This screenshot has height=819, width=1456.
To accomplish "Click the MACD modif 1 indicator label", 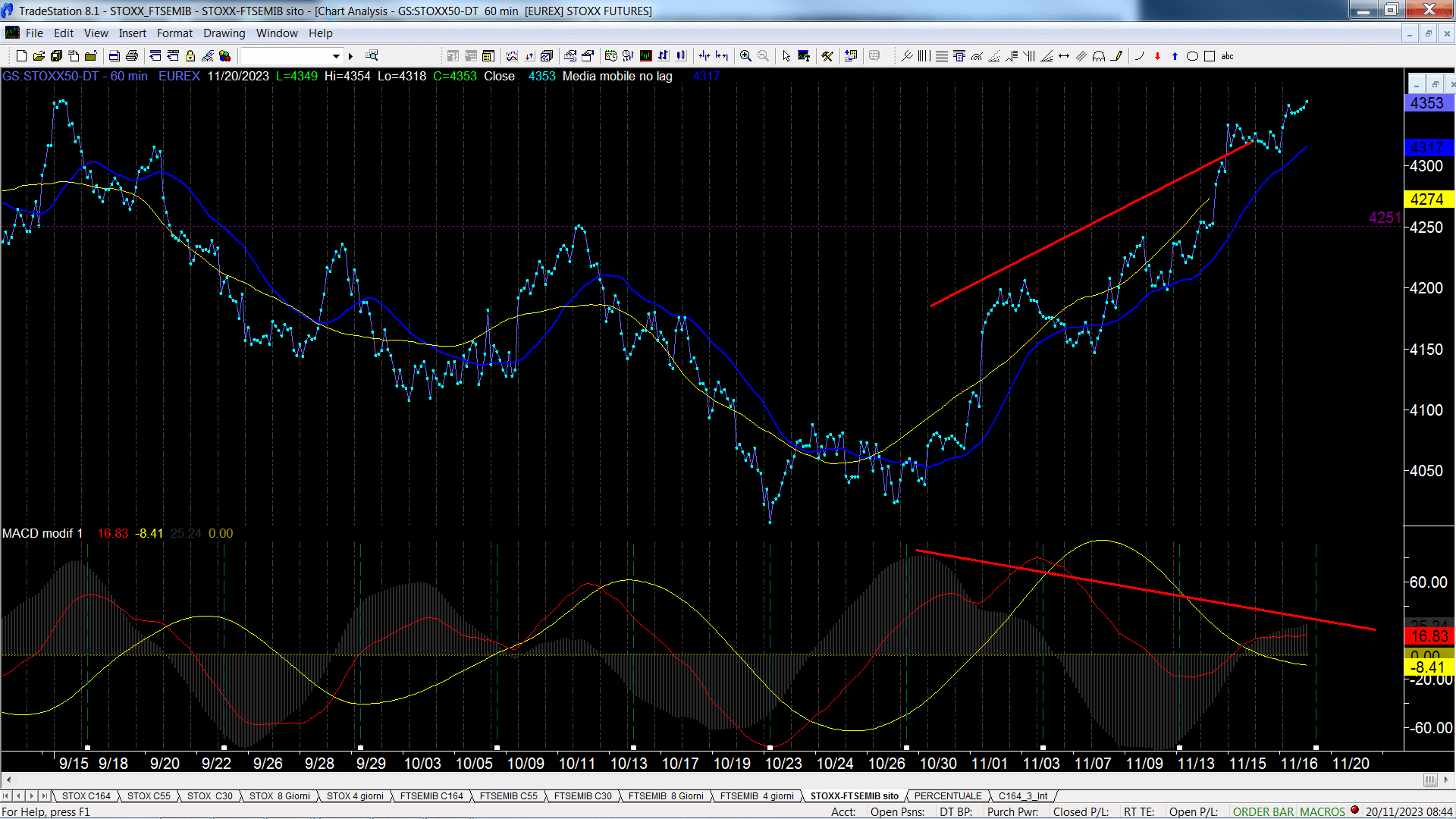I will point(42,533).
